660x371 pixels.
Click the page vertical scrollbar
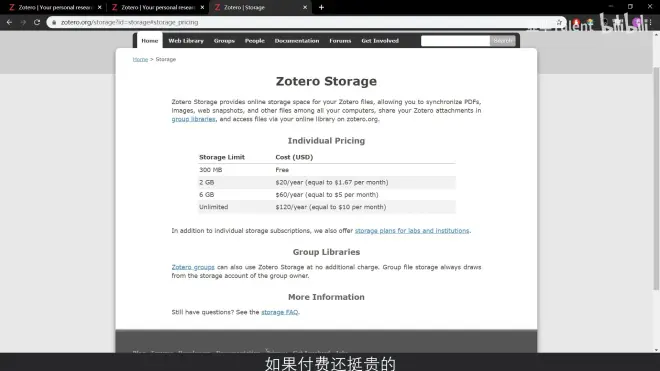(656, 178)
